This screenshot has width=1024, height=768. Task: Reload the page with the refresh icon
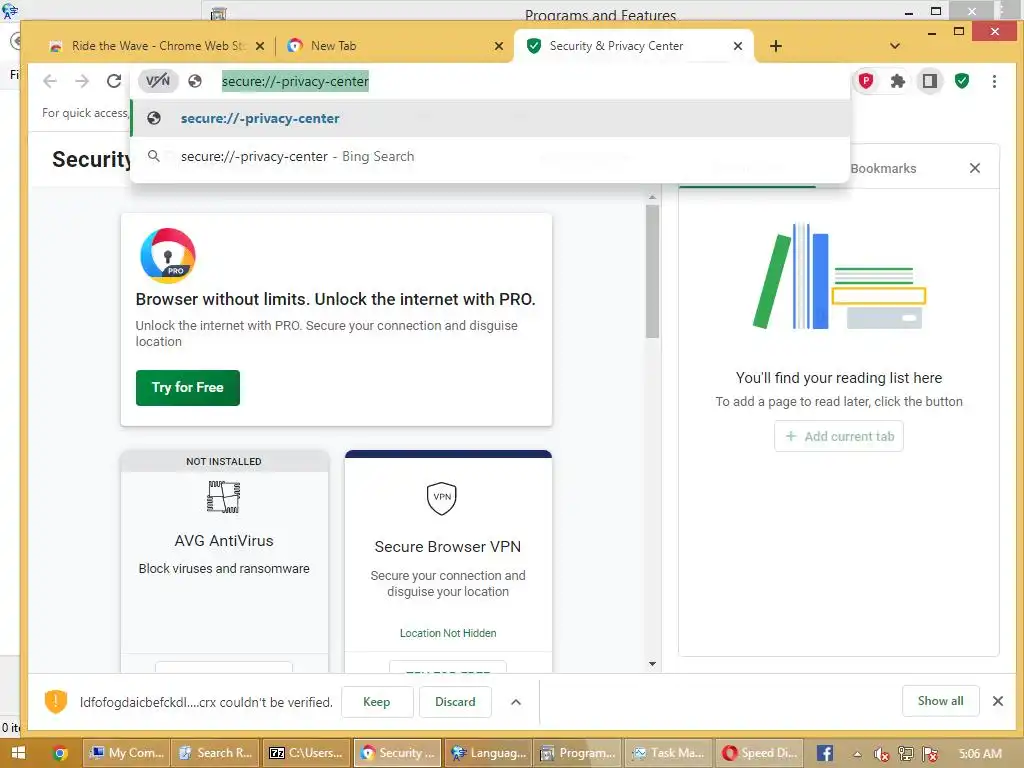click(114, 81)
